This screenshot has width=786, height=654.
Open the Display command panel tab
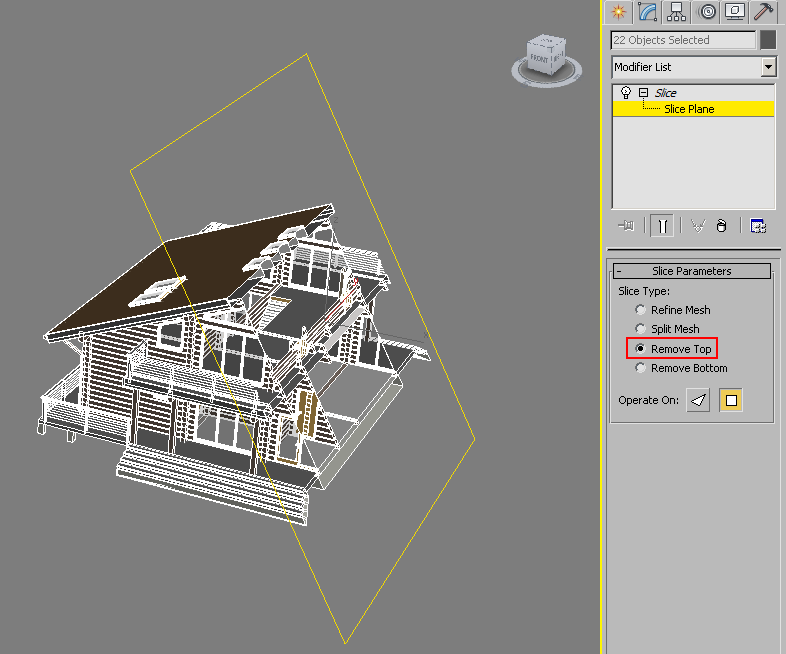(734, 12)
